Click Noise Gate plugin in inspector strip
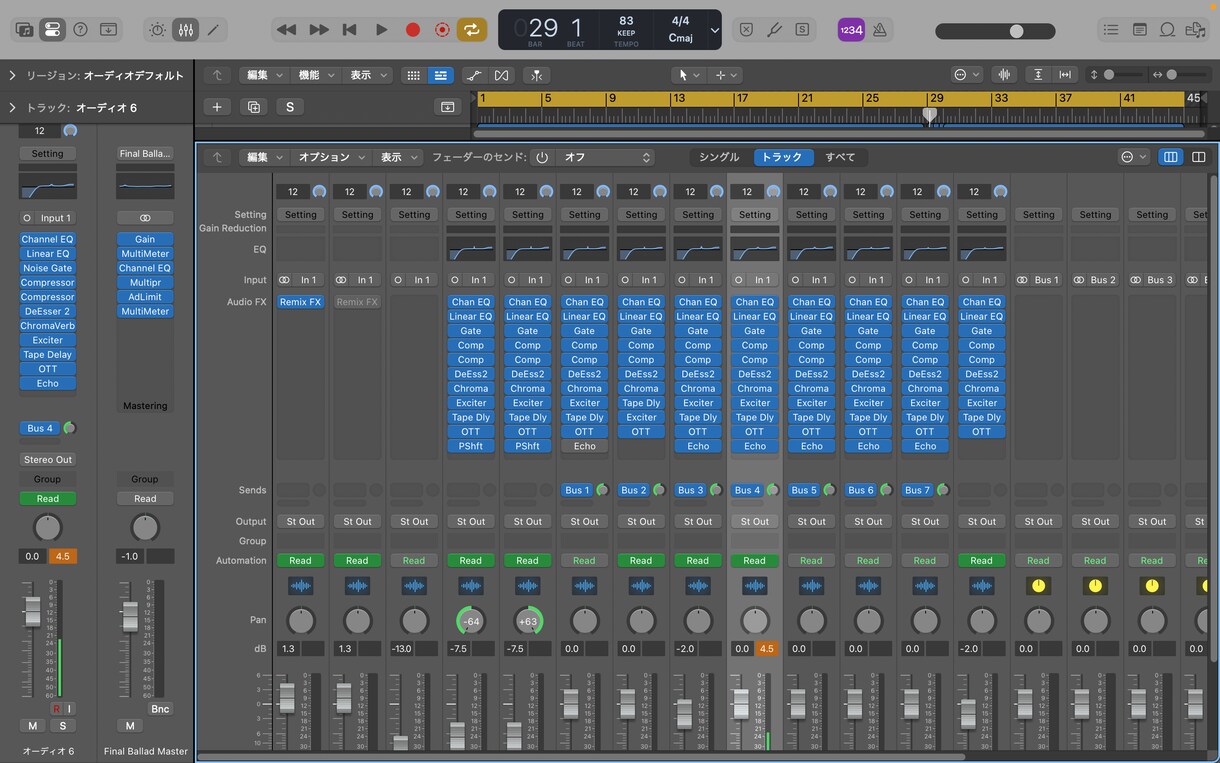This screenshot has height=763, width=1220. pos(47,268)
